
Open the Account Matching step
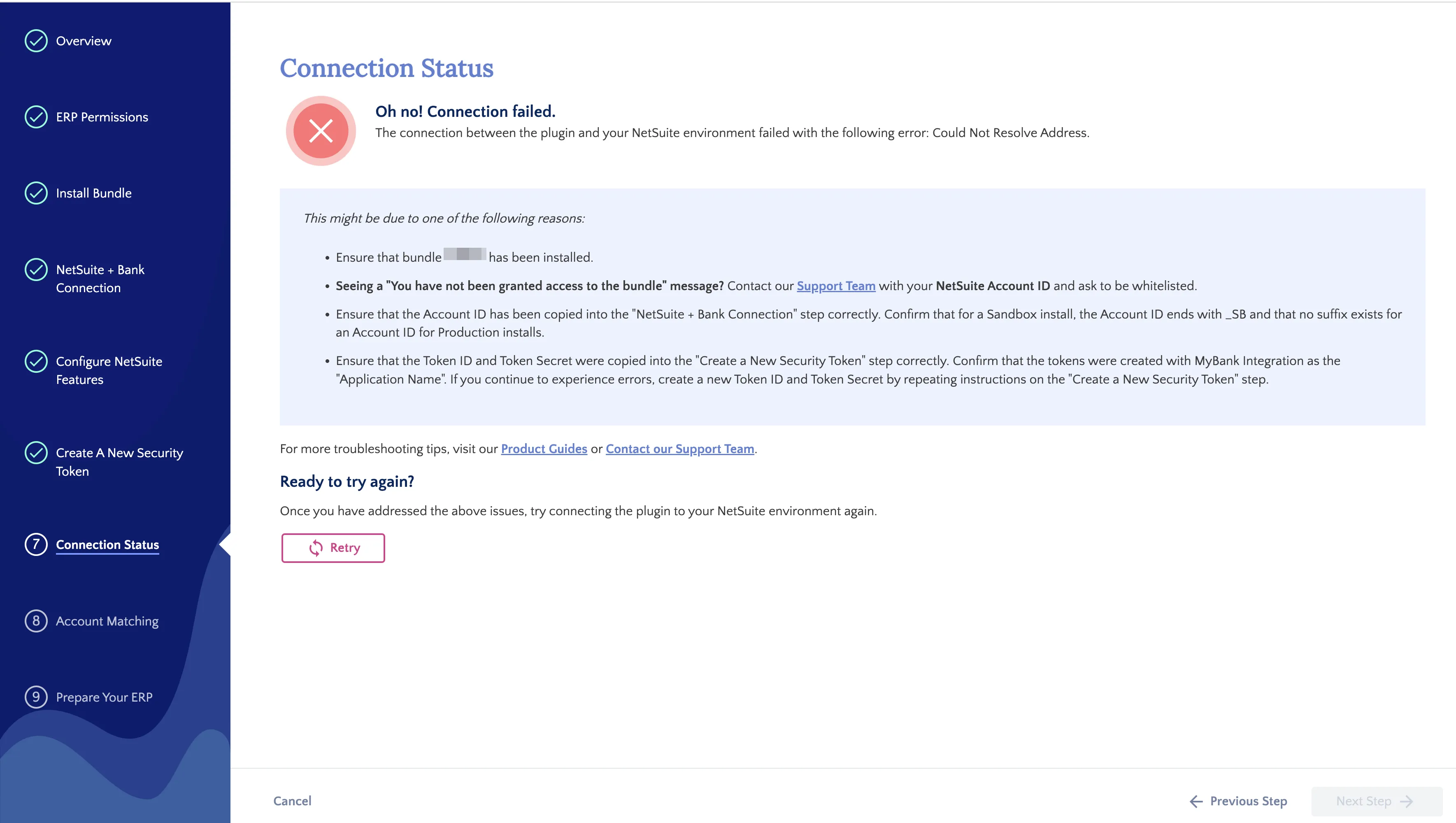(x=107, y=621)
